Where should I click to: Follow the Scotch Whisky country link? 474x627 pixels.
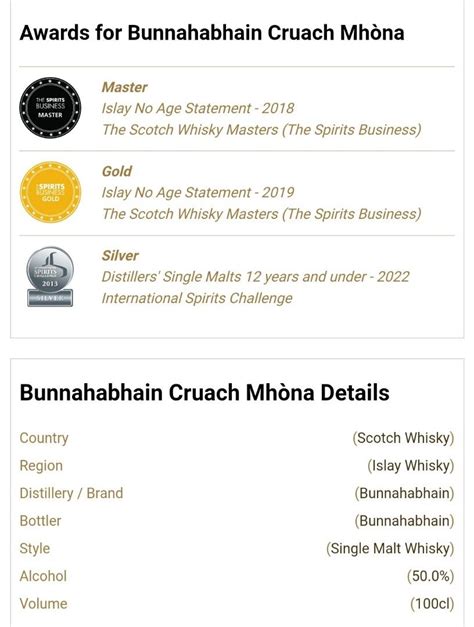pyautogui.click(x=403, y=438)
